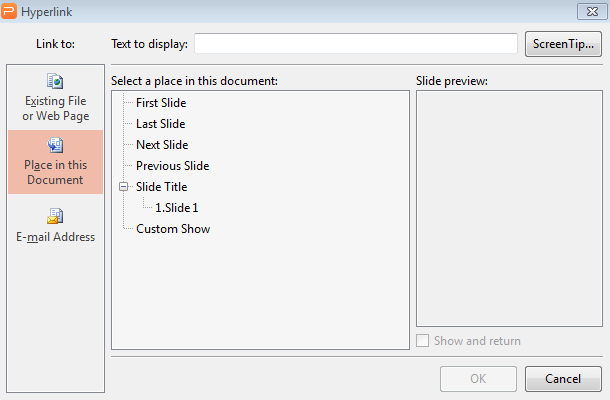
Task: Select Last Slide as link target
Action: pos(160,124)
